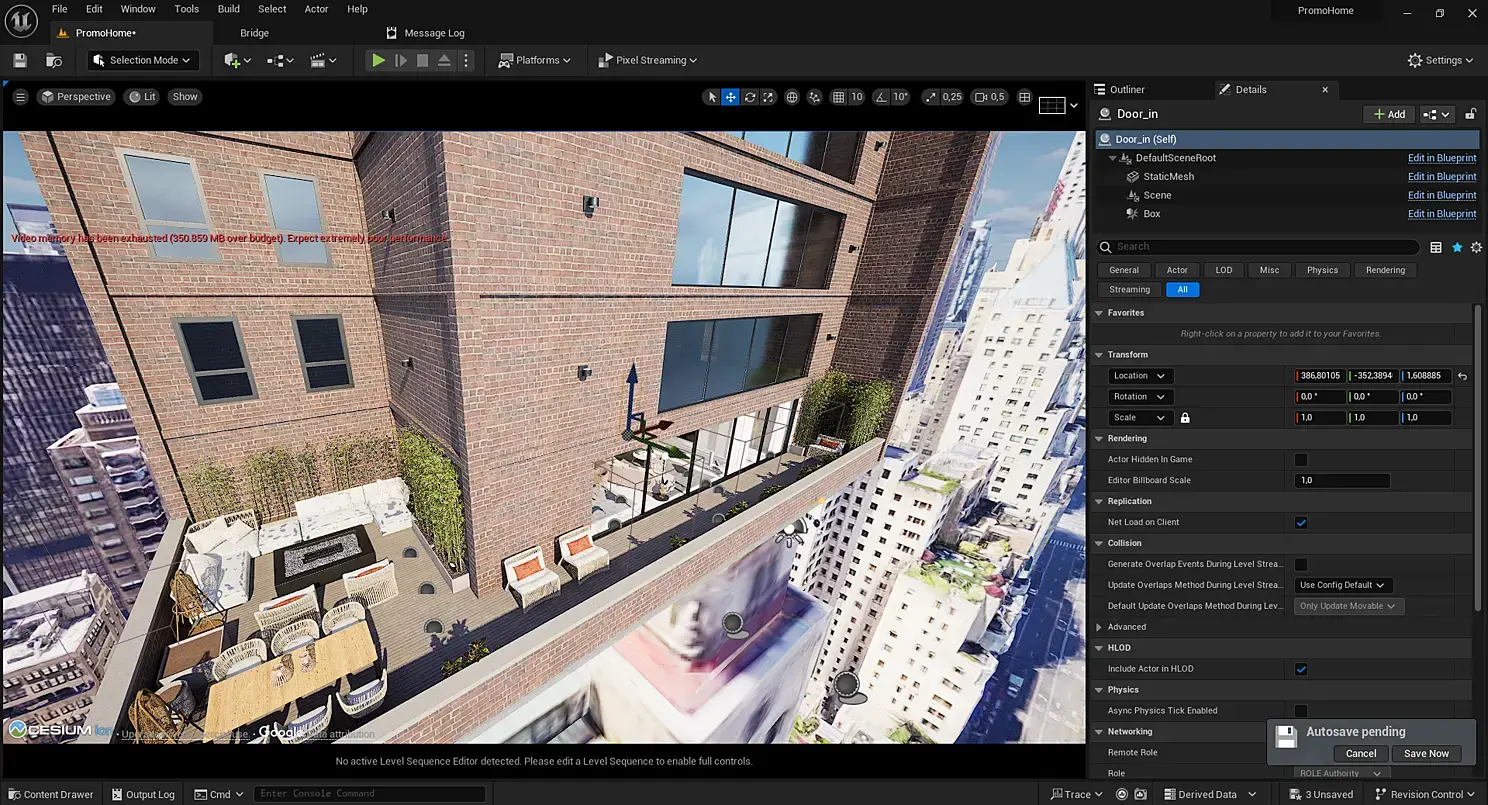Select the translate (move) gizmo tool

coord(731,97)
